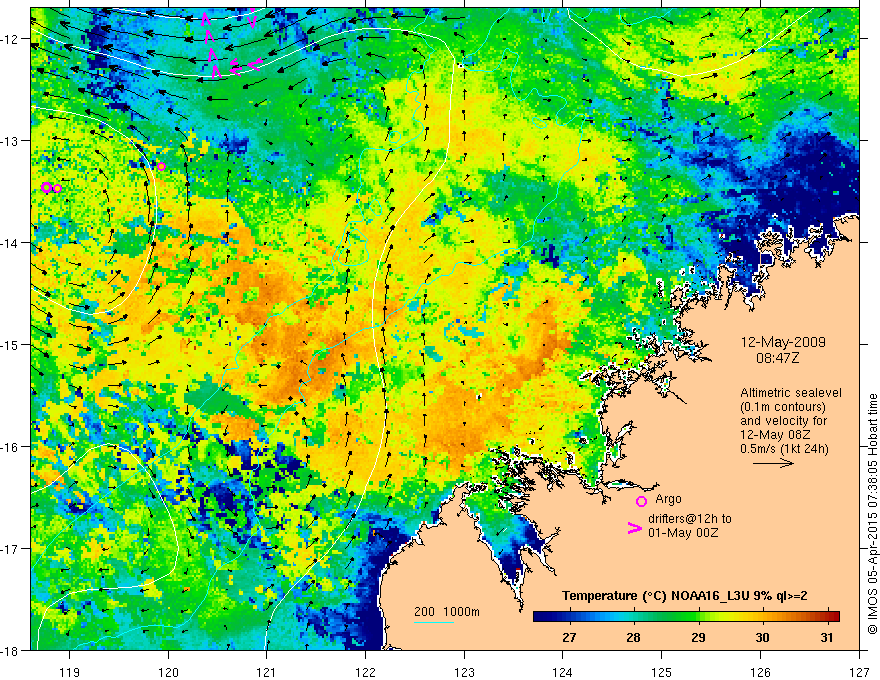This screenshot has width=880, height=680.
Task: Select the bold Argo float circle near 118.8°E
Action: (46, 187)
